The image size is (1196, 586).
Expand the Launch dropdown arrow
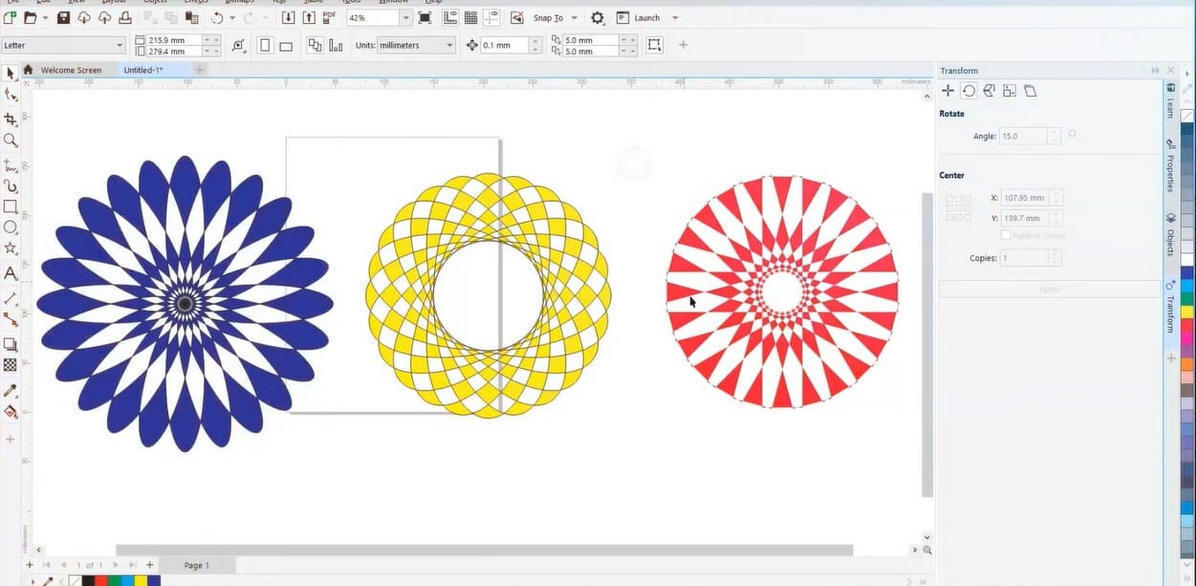(674, 18)
